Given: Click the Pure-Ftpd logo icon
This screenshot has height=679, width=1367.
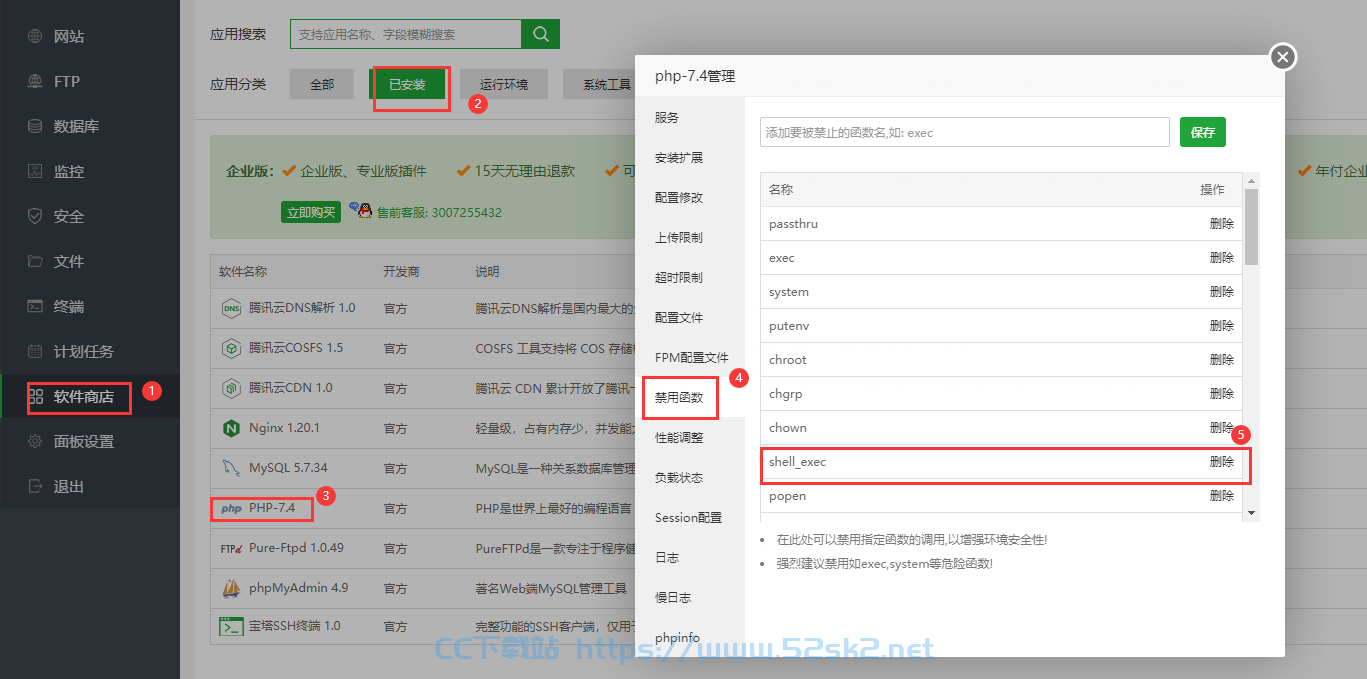Looking at the screenshot, I should [x=231, y=548].
